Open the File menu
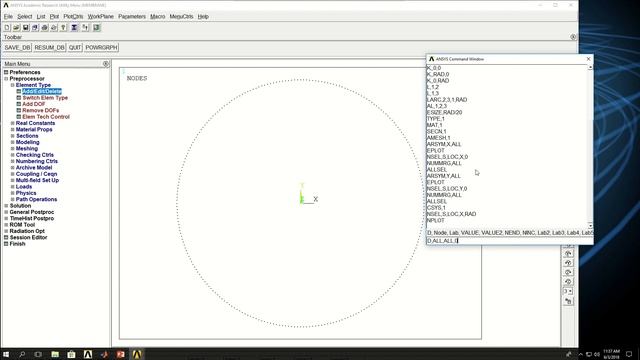 pyautogui.click(x=8, y=16)
